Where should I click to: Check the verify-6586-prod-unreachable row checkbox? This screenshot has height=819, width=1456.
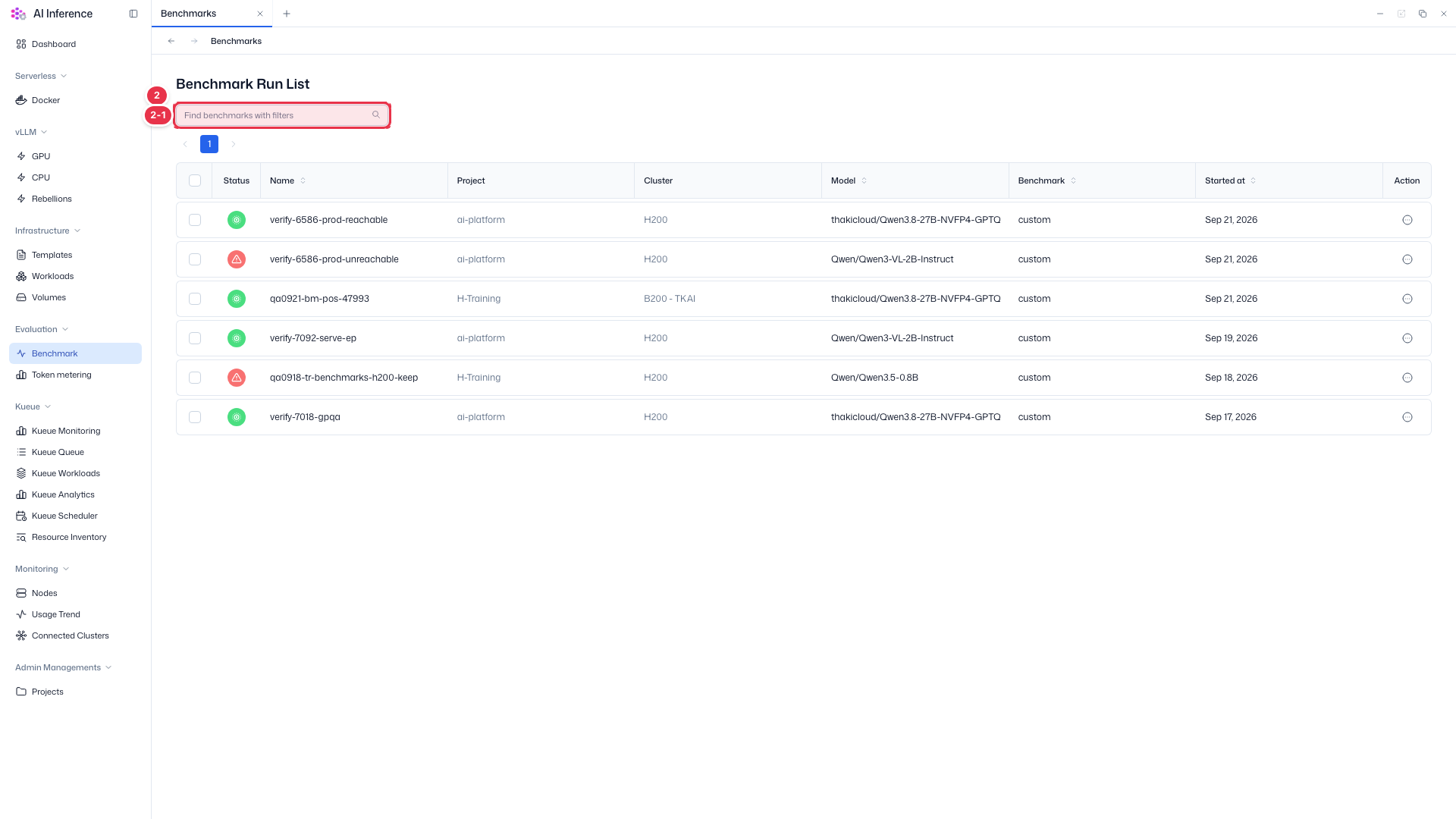click(195, 259)
